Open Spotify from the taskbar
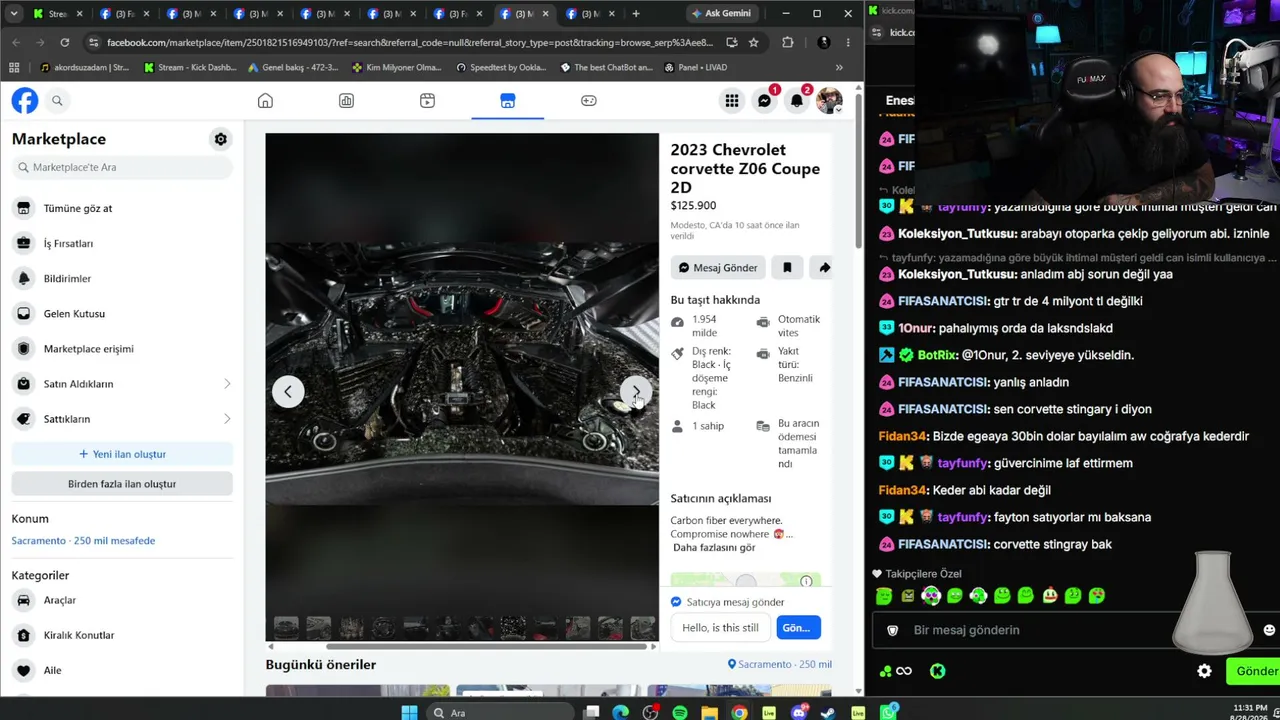Screen dimensions: 1280x720 coord(680,712)
